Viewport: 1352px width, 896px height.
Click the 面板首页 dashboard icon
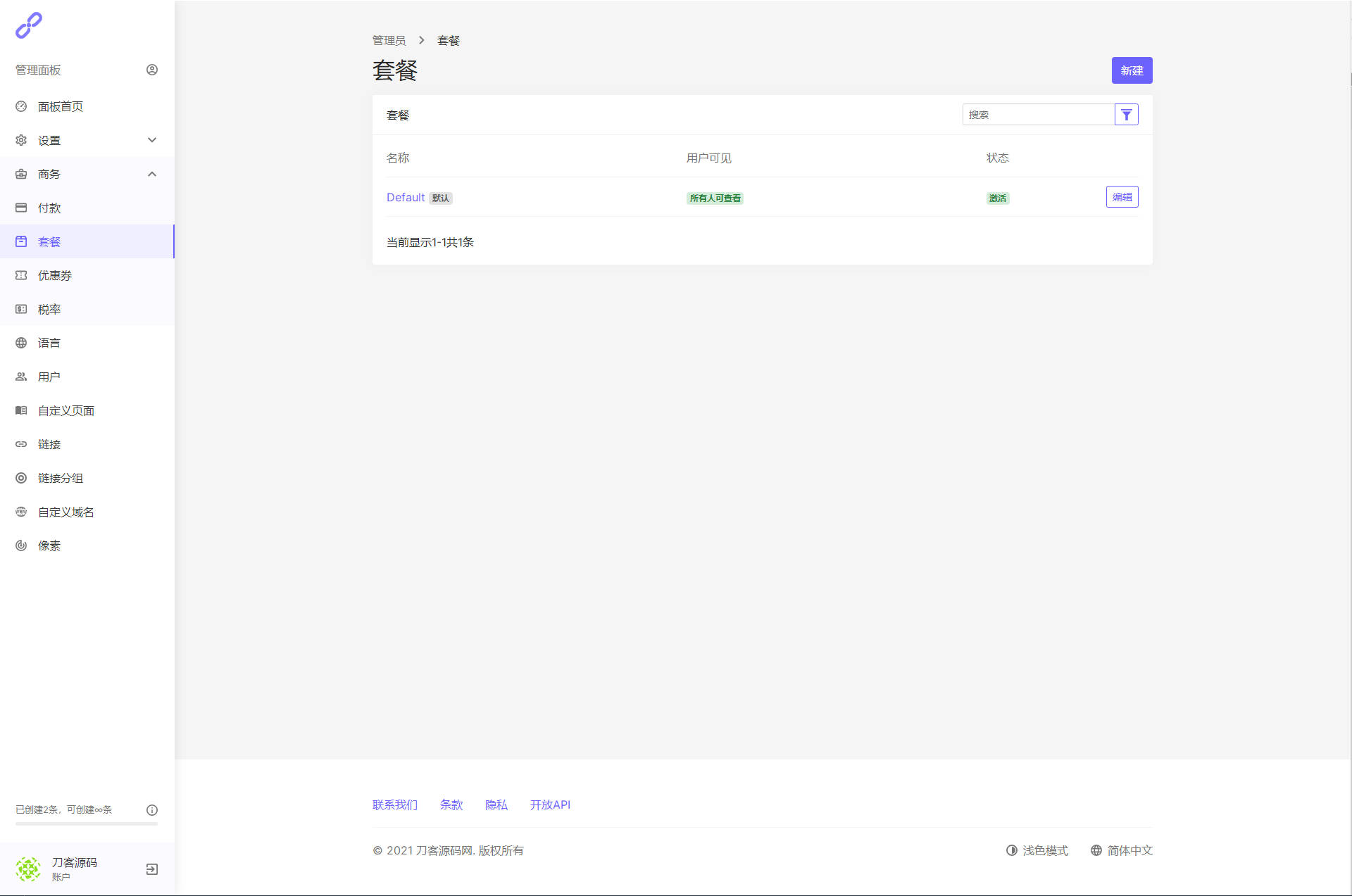pos(21,106)
